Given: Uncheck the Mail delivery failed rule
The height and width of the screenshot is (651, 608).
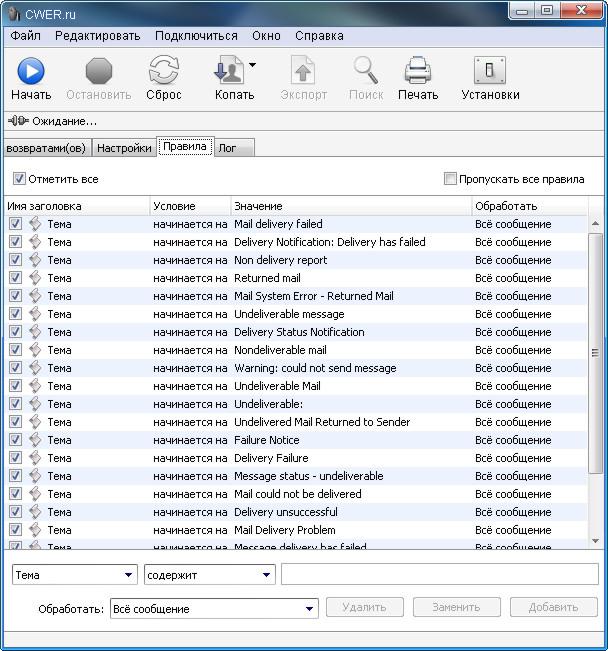Looking at the screenshot, I should [15, 224].
